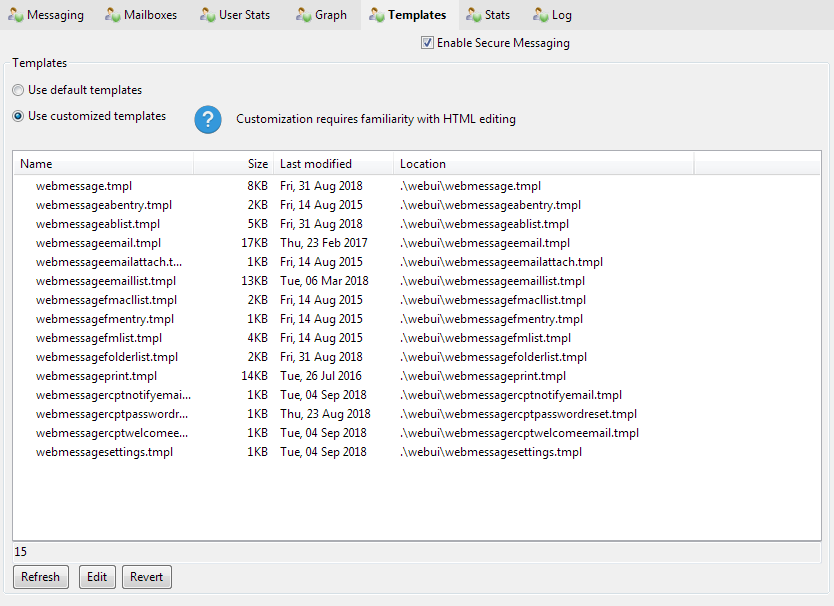
Task: Select Use default templates option
Action: point(19,90)
